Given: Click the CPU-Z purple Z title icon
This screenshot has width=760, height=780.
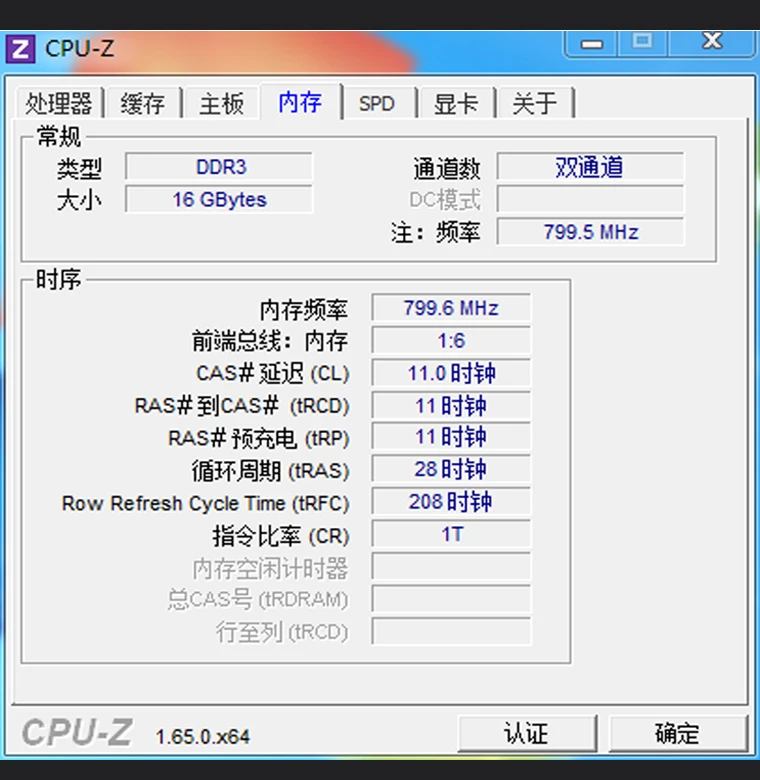Looking at the screenshot, I should (x=20, y=49).
